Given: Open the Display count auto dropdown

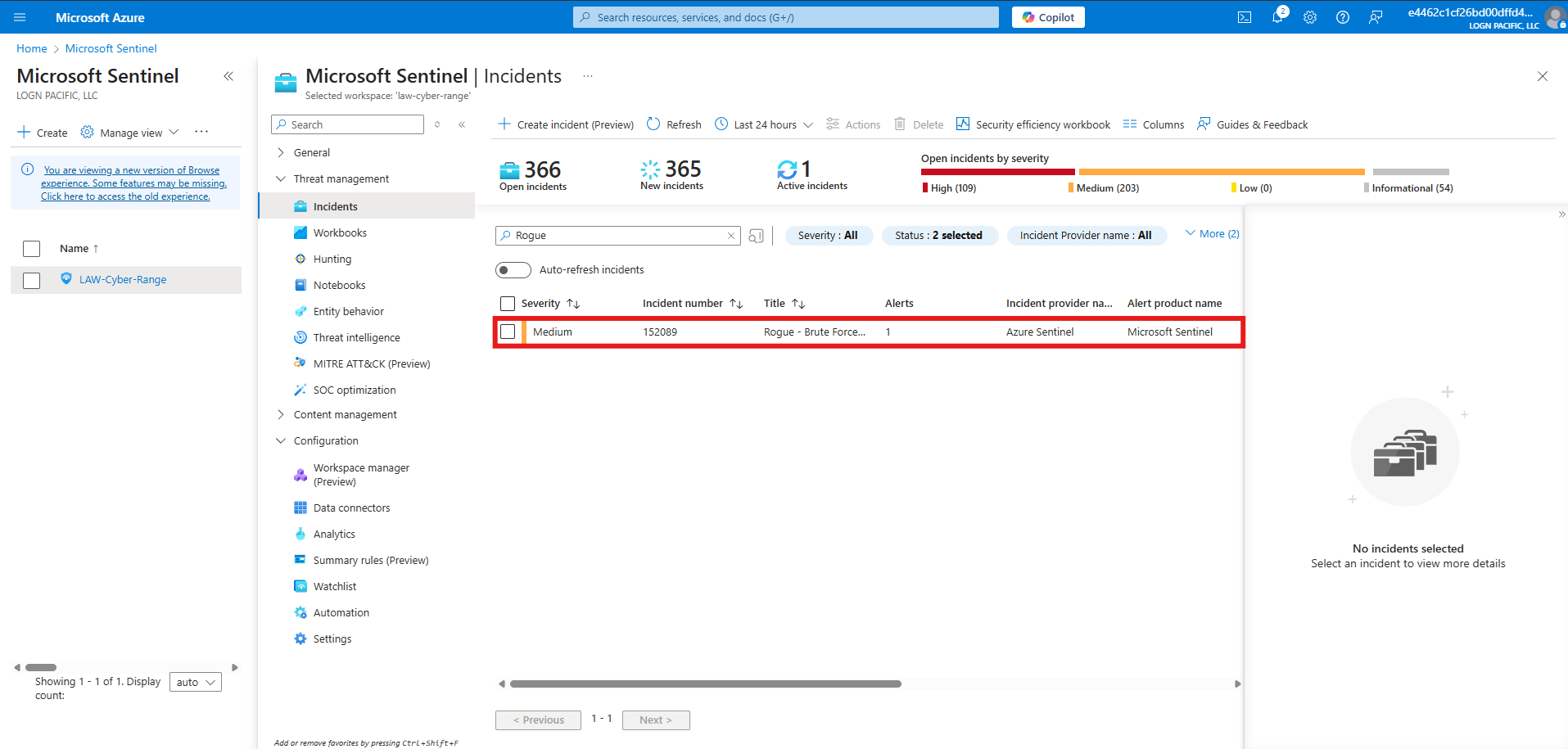Looking at the screenshot, I should point(196,682).
